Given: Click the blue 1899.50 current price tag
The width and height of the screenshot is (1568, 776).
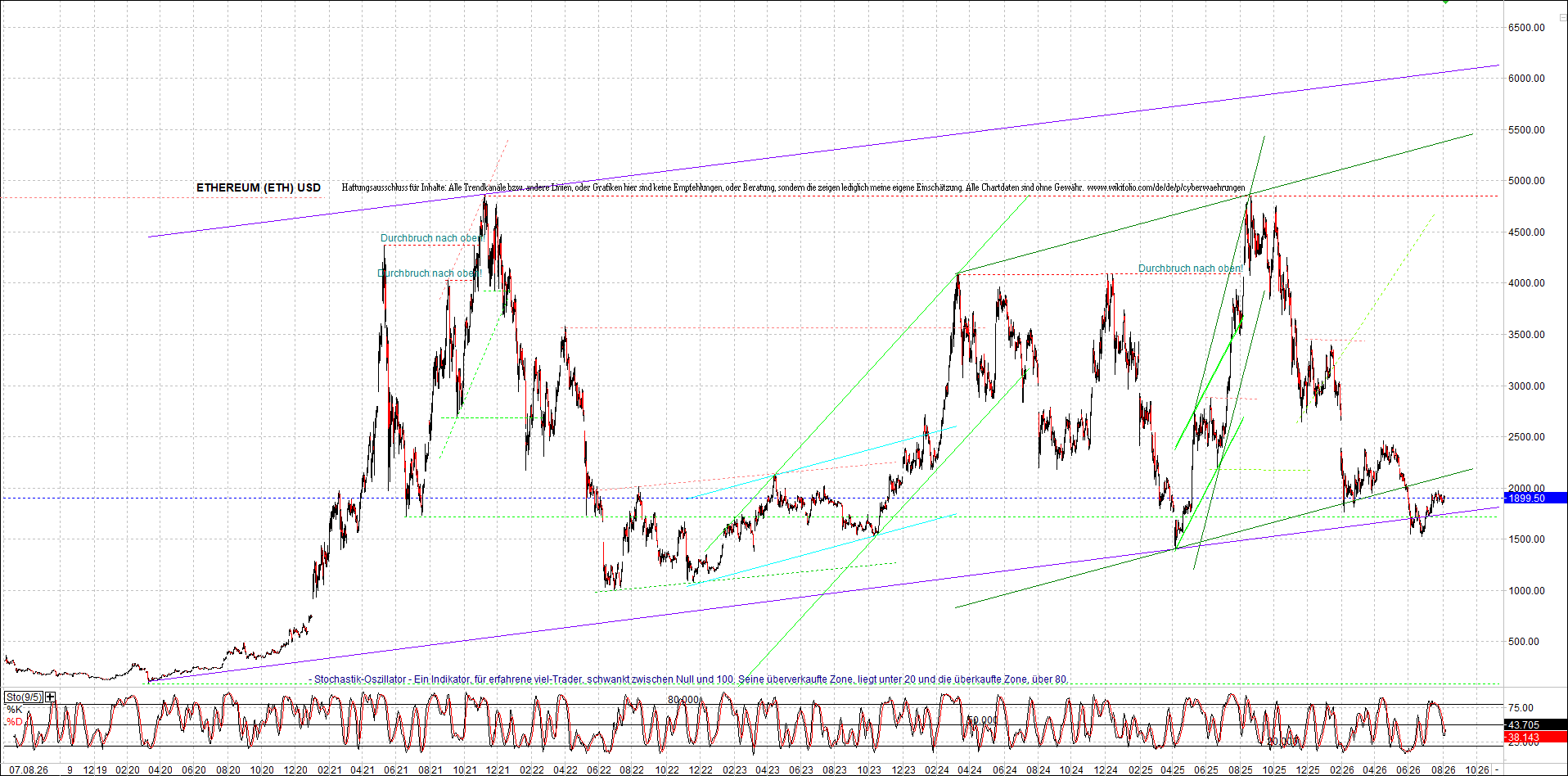Looking at the screenshot, I should (x=1535, y=498).
